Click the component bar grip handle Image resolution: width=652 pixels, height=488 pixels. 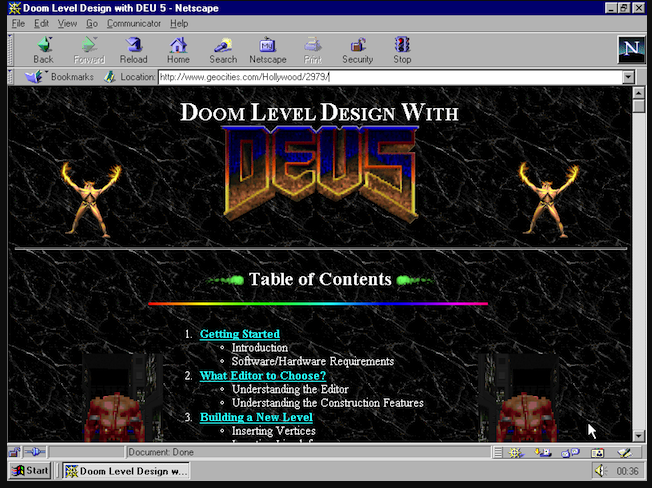point(498,453)
